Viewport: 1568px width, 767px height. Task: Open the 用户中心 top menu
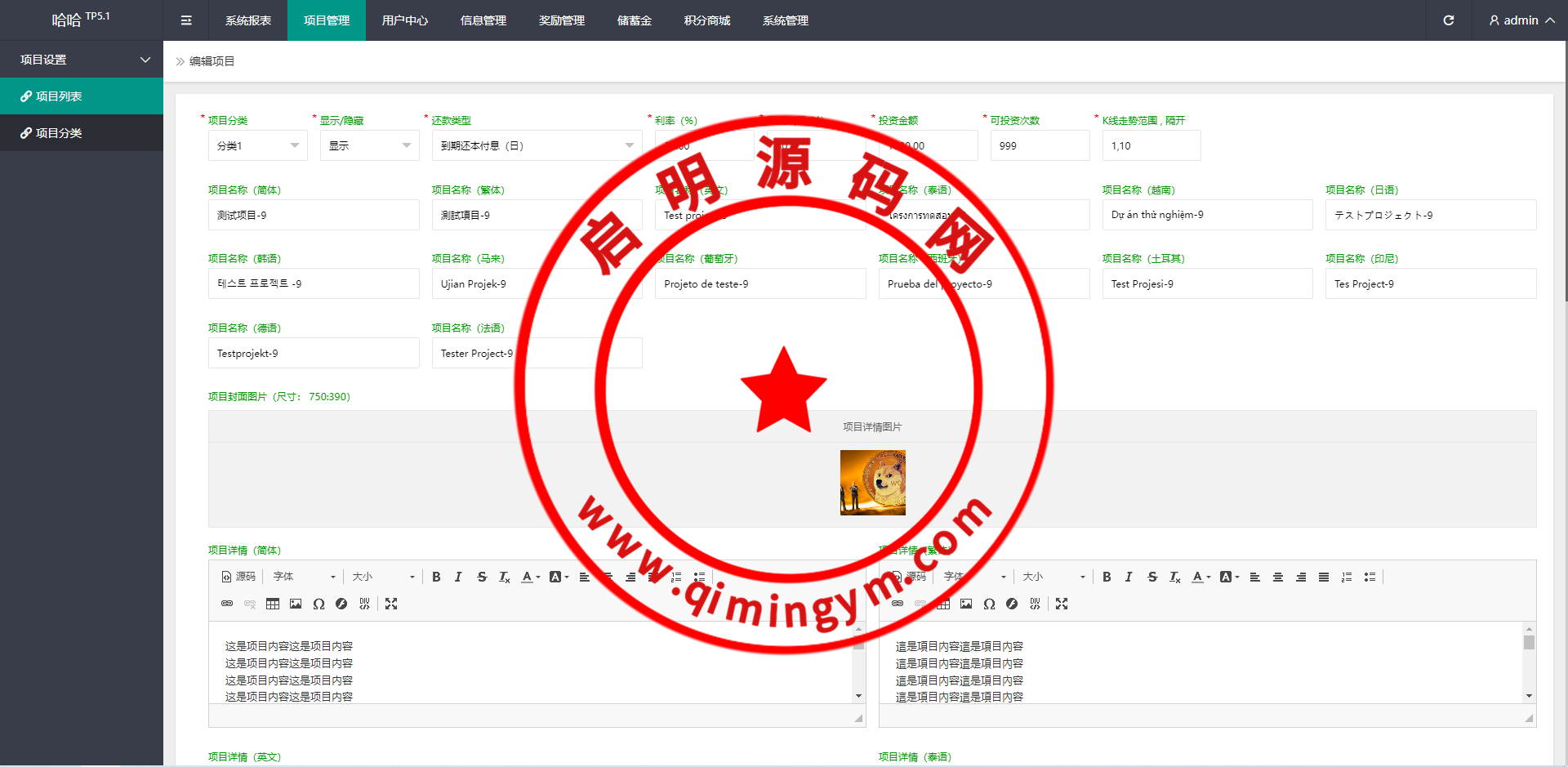tap(404, 20)
